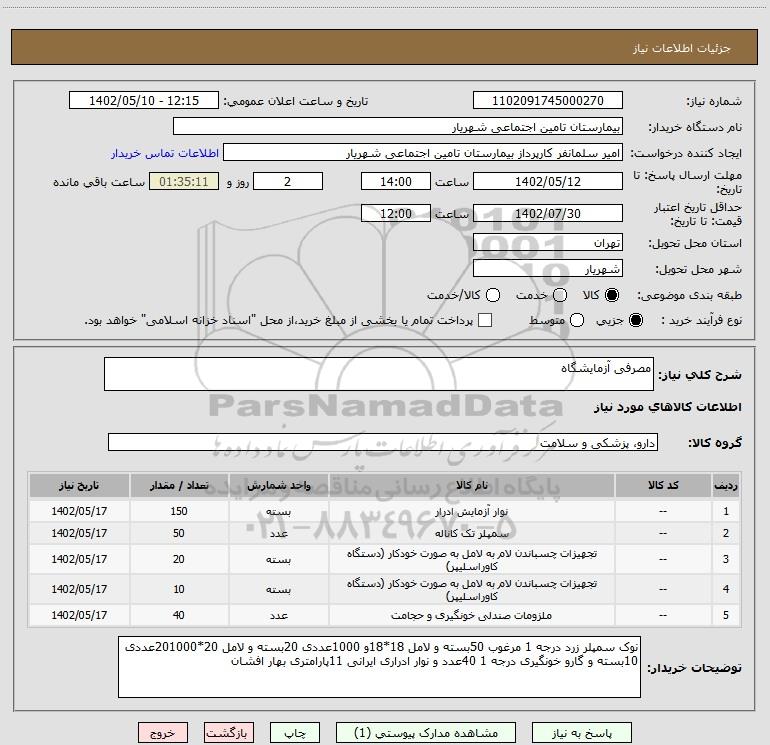
Task: Open مشاهده مدارک پیوستی (1) button
Action: 425,733
